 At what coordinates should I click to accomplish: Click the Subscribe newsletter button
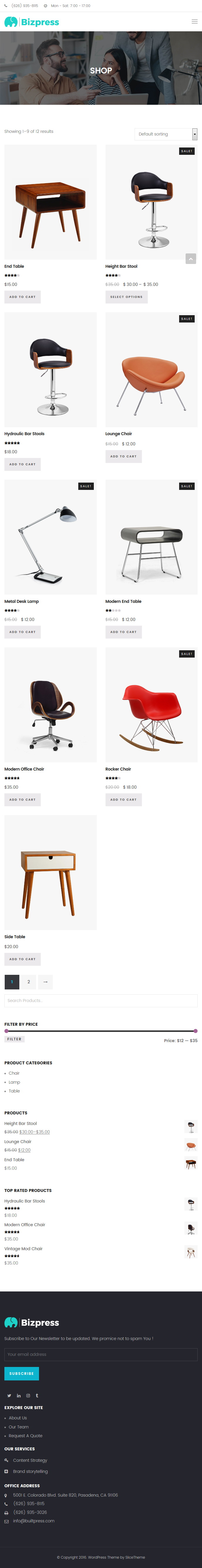point(21,1373)
